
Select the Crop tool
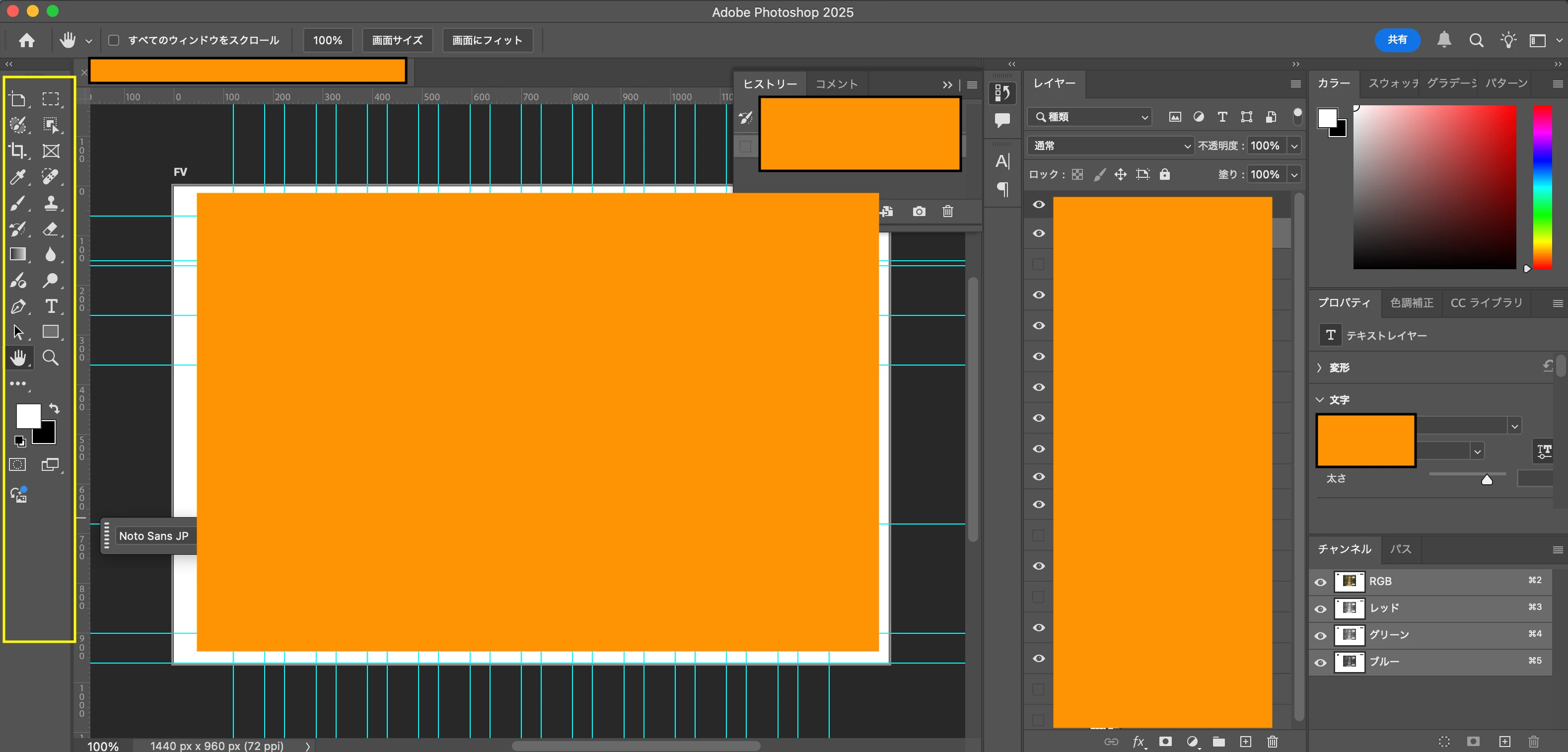[18, 150]
